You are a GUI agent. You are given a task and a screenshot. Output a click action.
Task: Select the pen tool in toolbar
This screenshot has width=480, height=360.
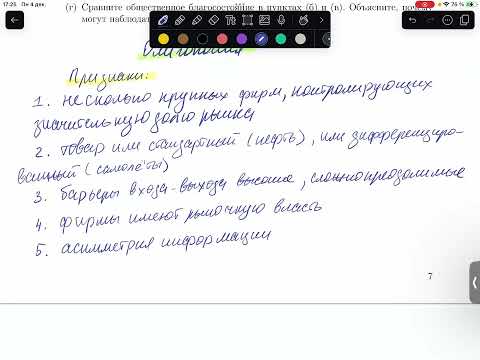click(162, 20)
